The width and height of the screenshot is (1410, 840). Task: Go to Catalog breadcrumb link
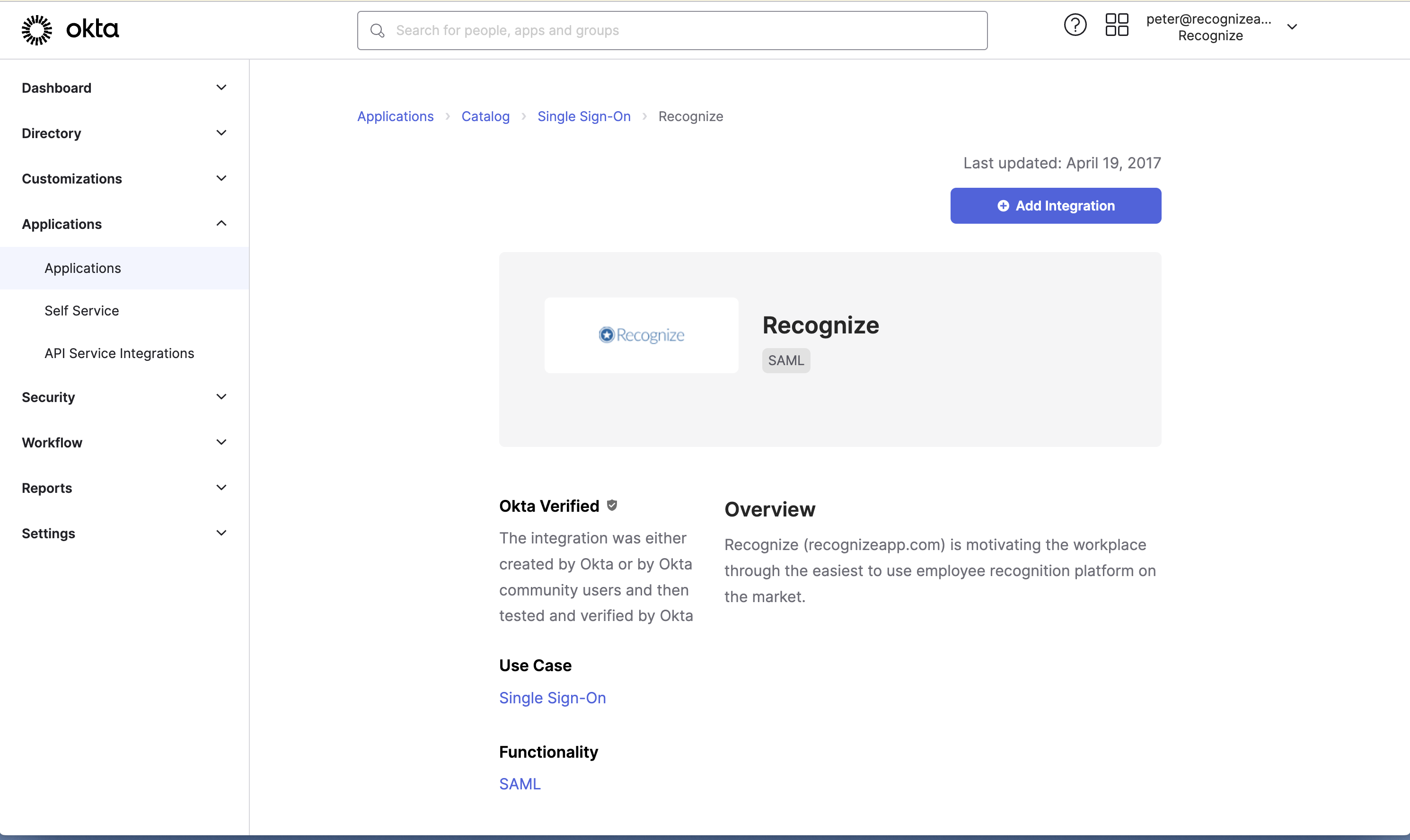(485, 116)
